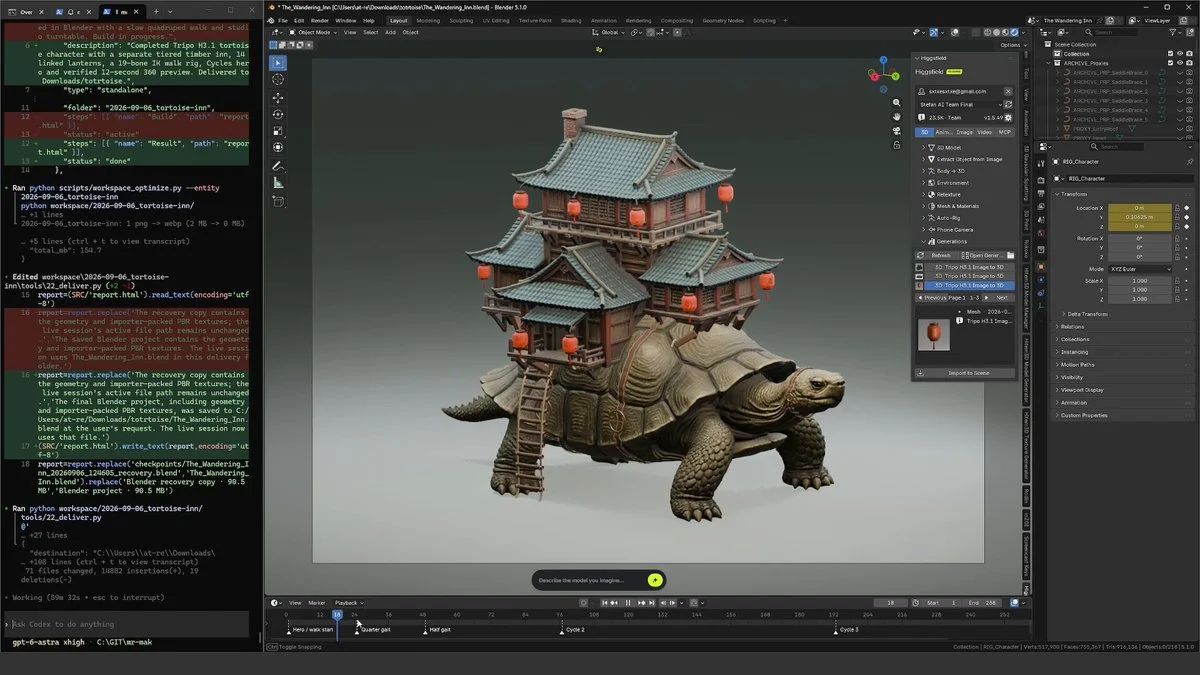Select the Select Box tool in the viewport toolbar
The height and width of the screenshot is (675, 1200).
pyautogui.click(x=278, y=63)
